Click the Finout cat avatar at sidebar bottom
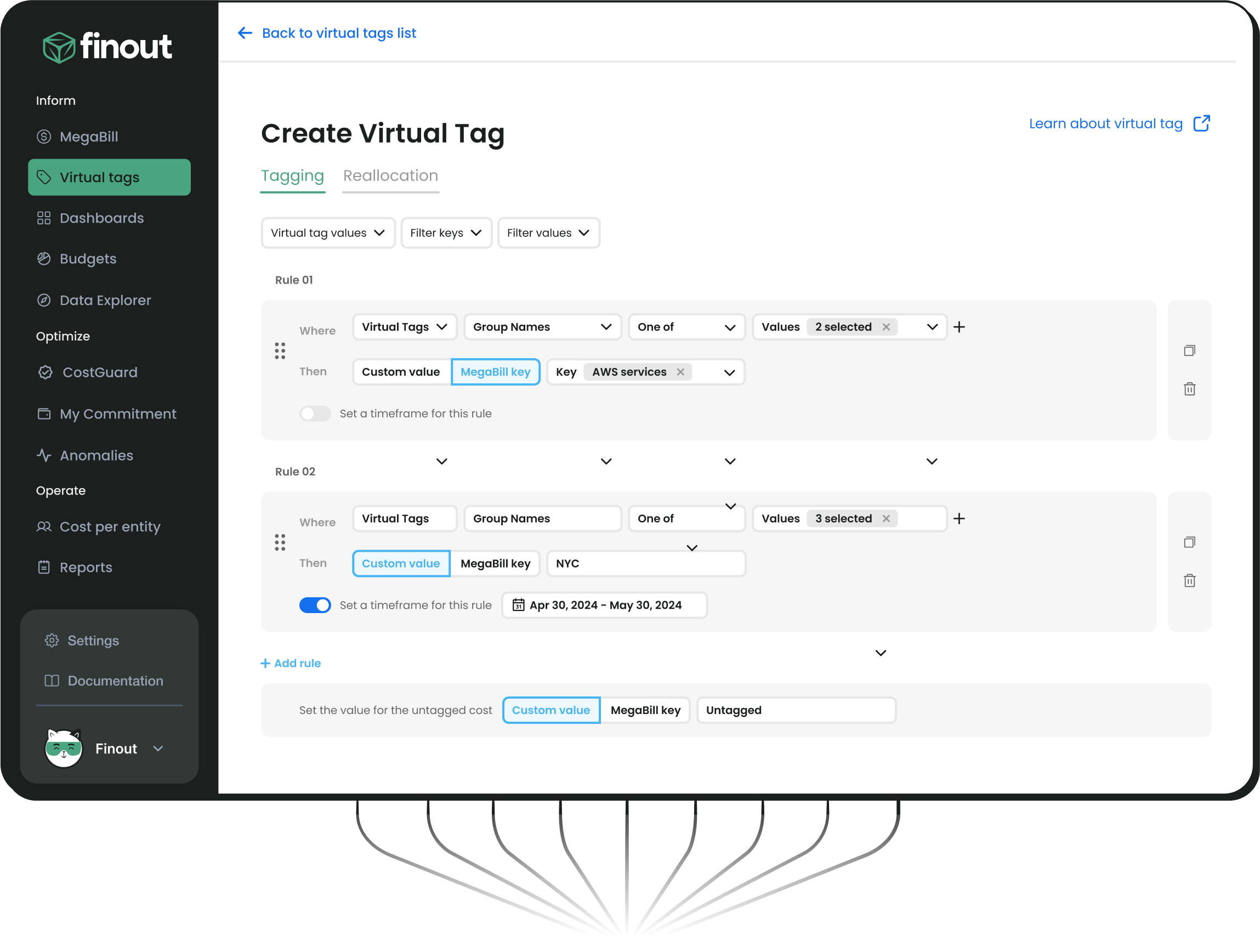Image resolution: width=1260 pixels, height=952 pixels. click(63, 748)
